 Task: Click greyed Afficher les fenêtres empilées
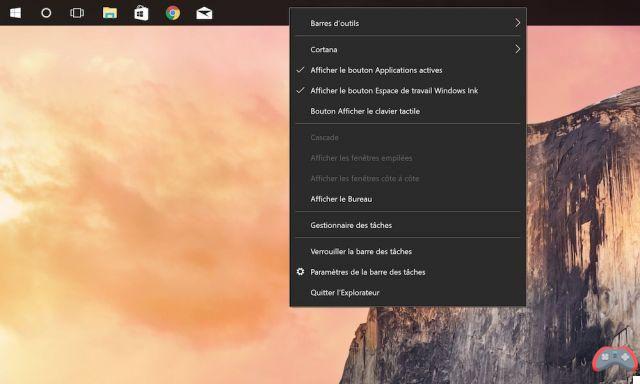(x=408, y=158)
